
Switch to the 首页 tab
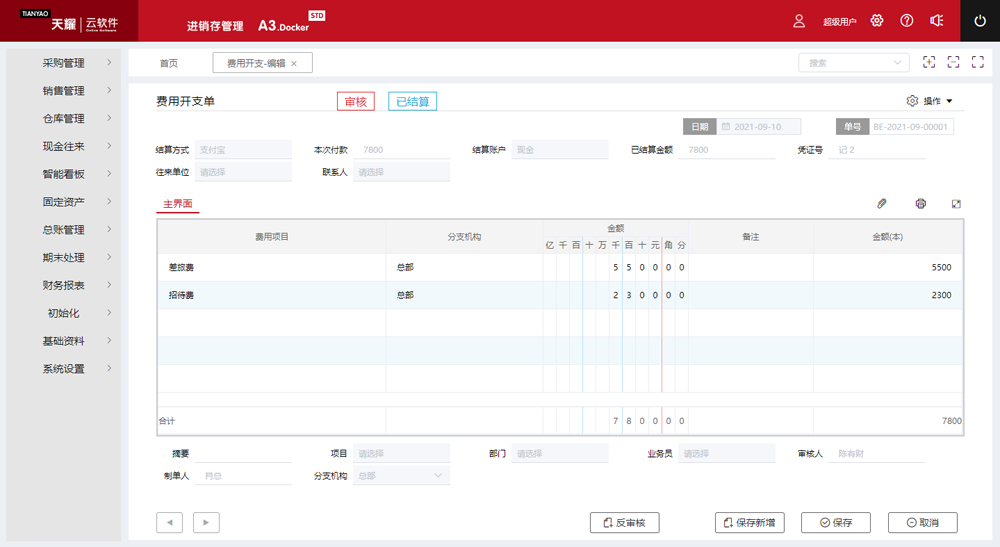click(x=169, y=63)
